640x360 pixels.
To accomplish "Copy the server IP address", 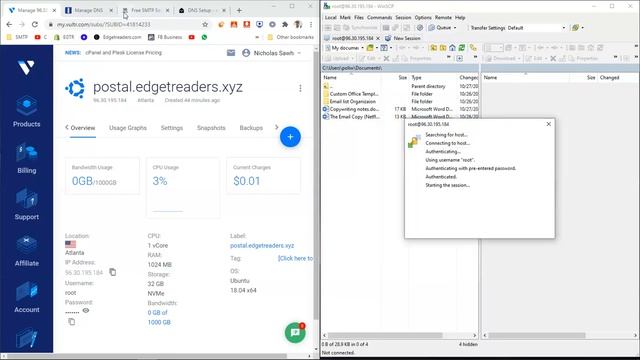I will tap(113, 272).
